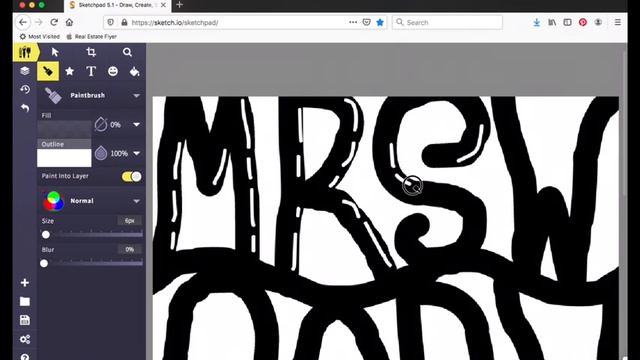Select the arrow Select tool

click(x=55, y=52)
